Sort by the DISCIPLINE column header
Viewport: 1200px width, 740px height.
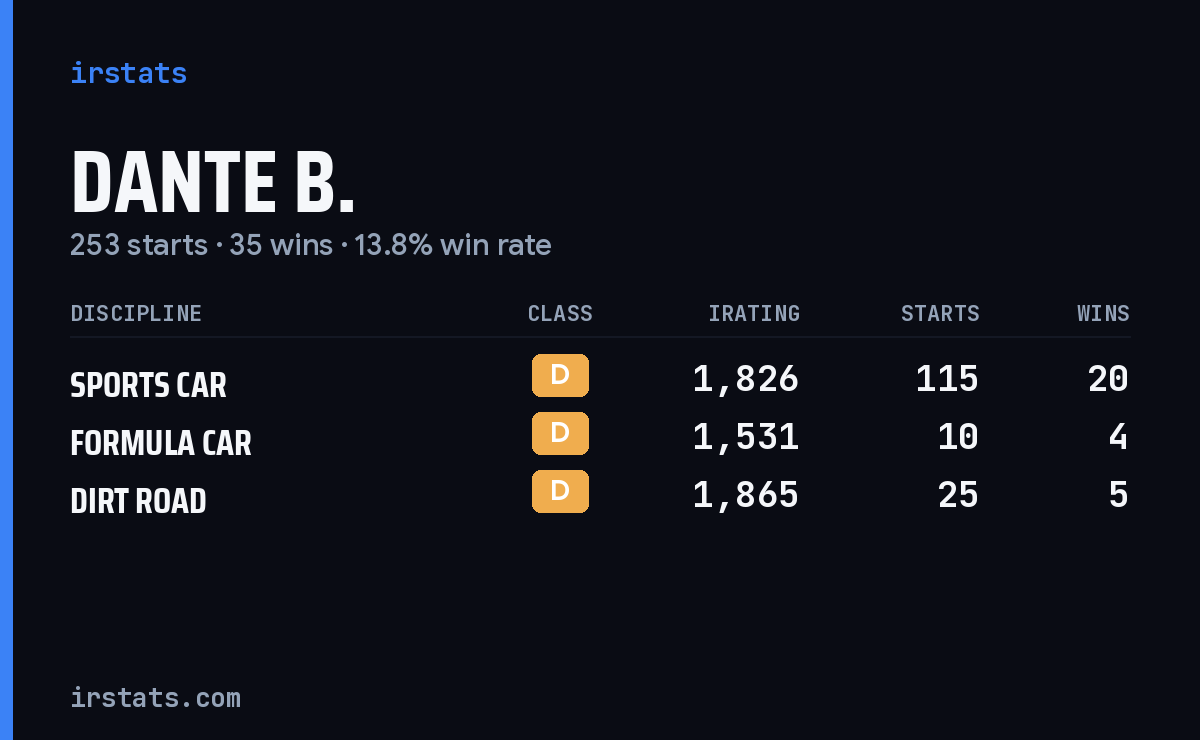pos(136,313)
